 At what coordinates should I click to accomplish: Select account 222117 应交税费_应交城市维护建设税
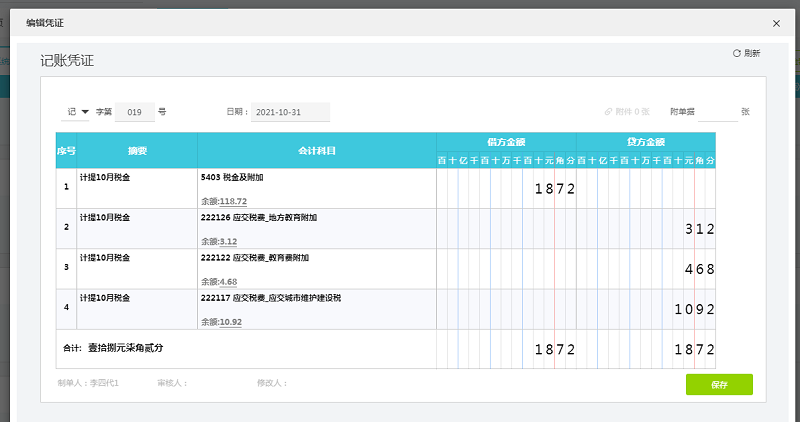(x=271, y=298)
